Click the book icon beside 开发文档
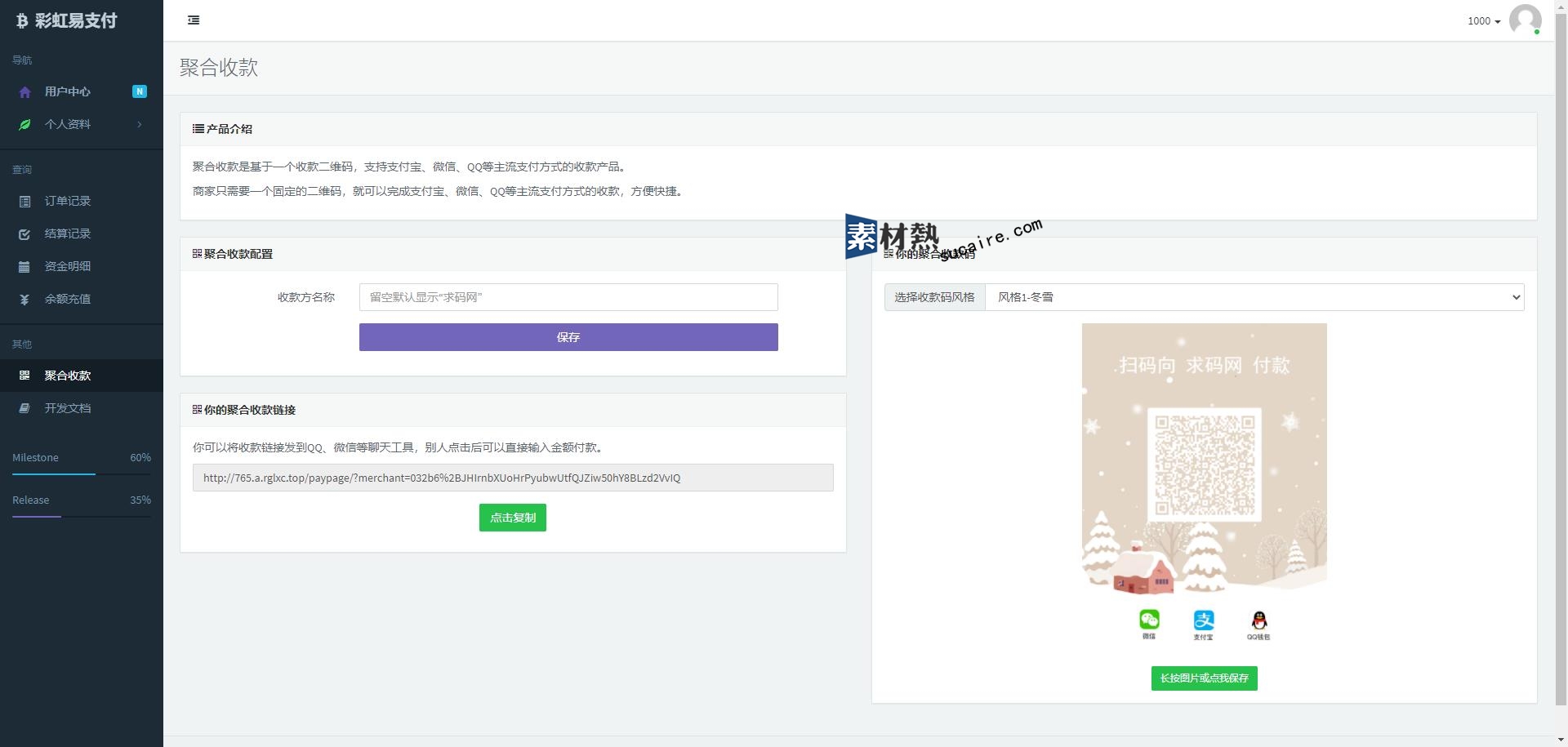 pyautogui.click(x=24, y=408)
